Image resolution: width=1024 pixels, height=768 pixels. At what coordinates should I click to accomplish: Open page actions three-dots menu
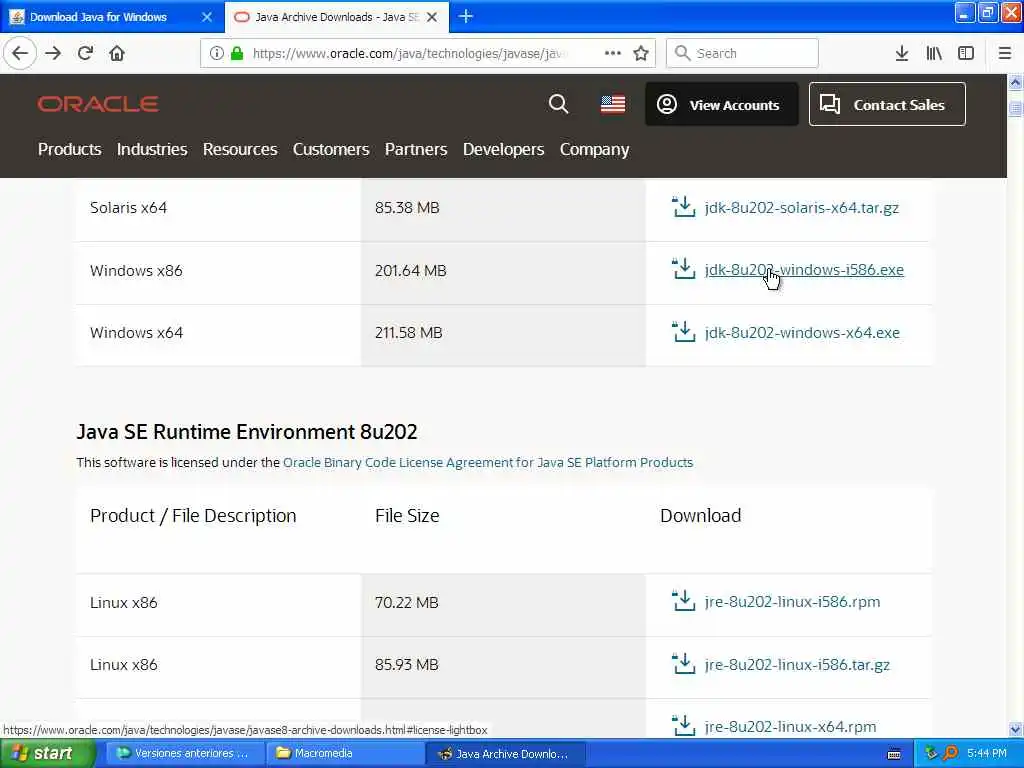tap(613, 53)
